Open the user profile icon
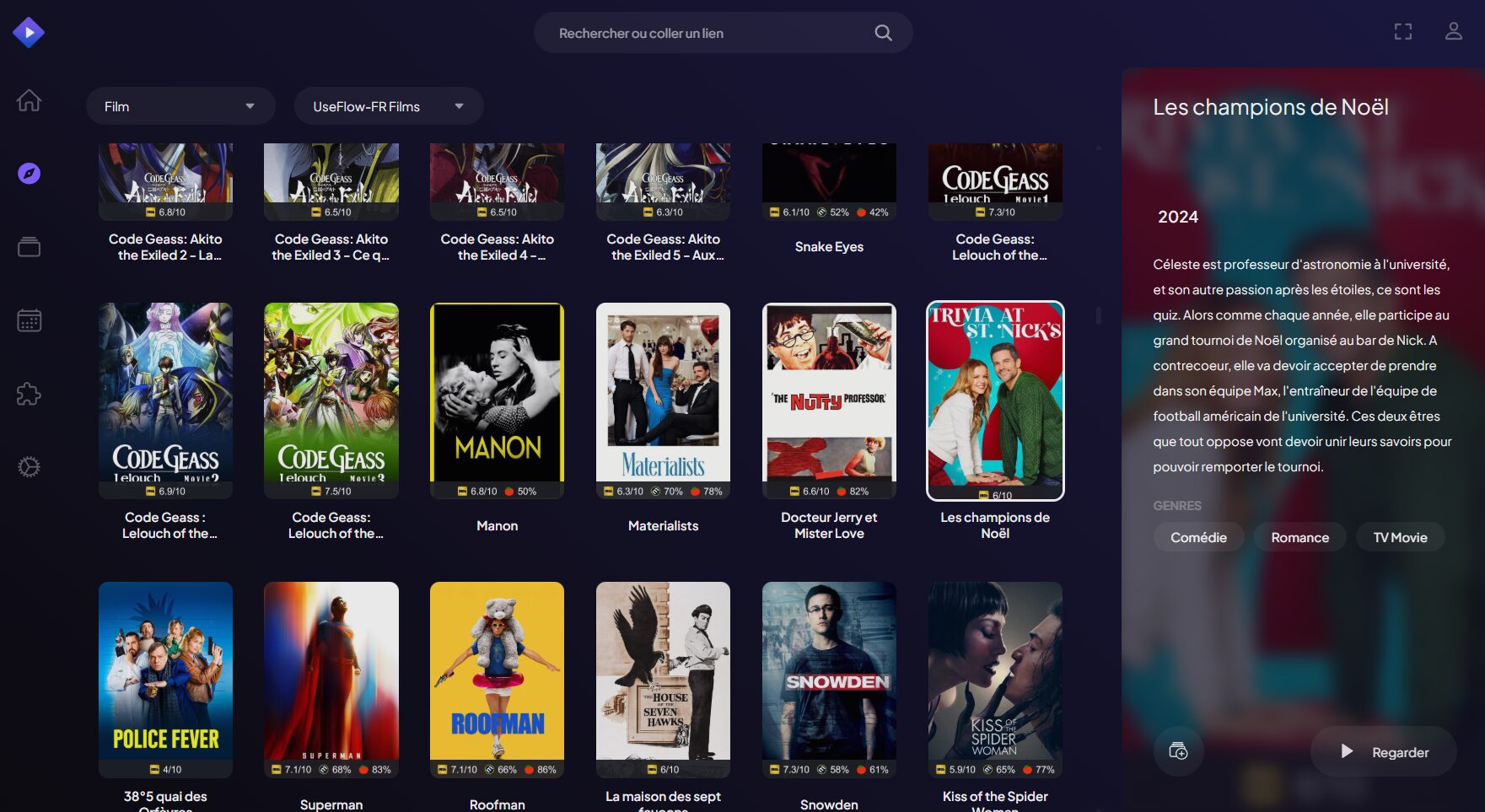Screen dimensions: 1485x812 coord(1453,32)
